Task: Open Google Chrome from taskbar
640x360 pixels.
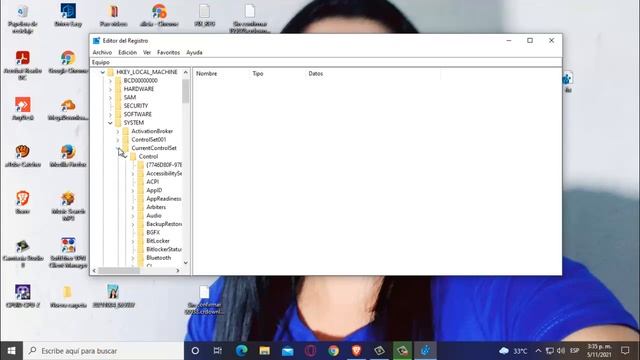Action: point(333,351)
